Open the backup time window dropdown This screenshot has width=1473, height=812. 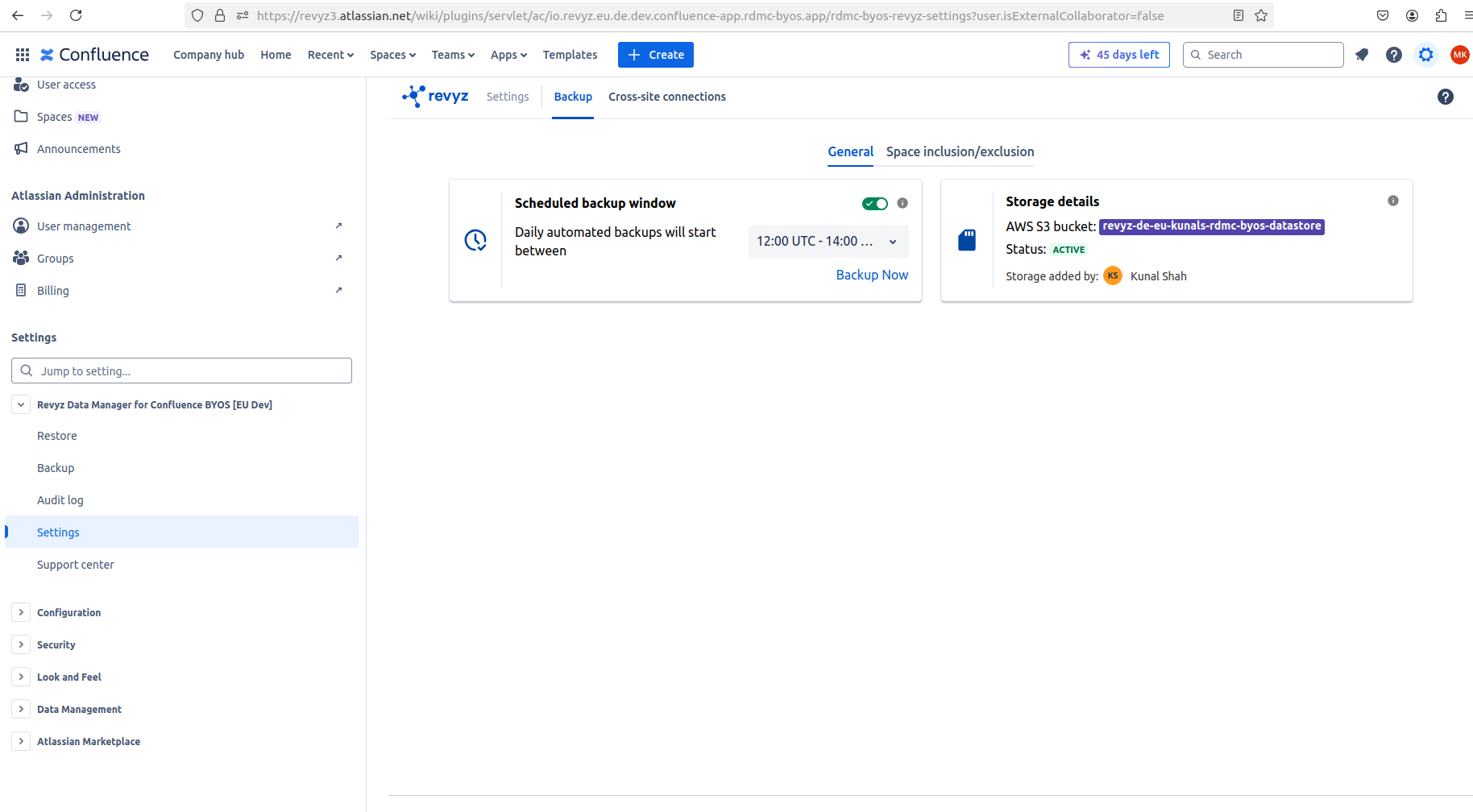828,242
